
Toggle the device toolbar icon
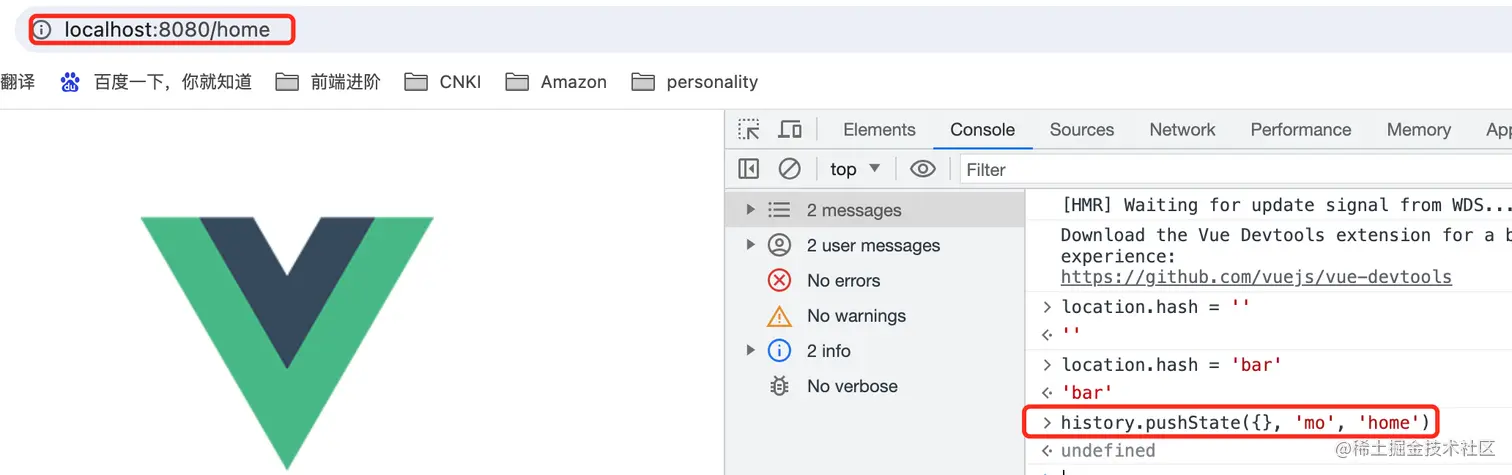click(x=790, y=129)
